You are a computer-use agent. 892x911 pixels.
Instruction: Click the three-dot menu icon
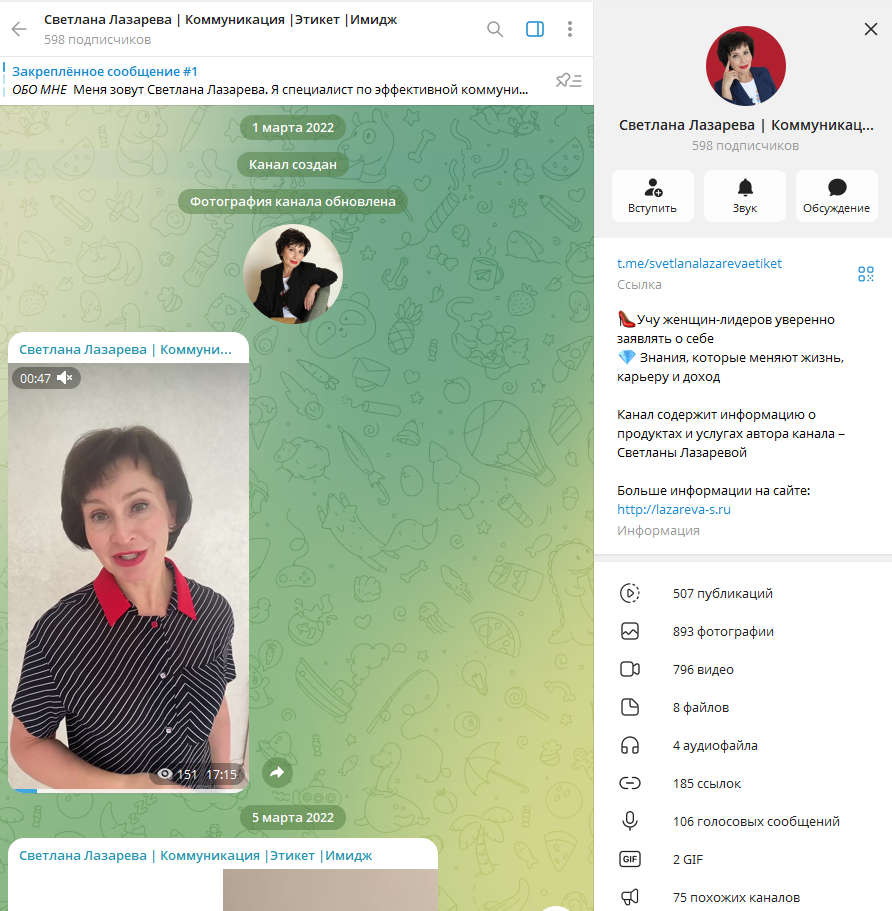point(570,29)
